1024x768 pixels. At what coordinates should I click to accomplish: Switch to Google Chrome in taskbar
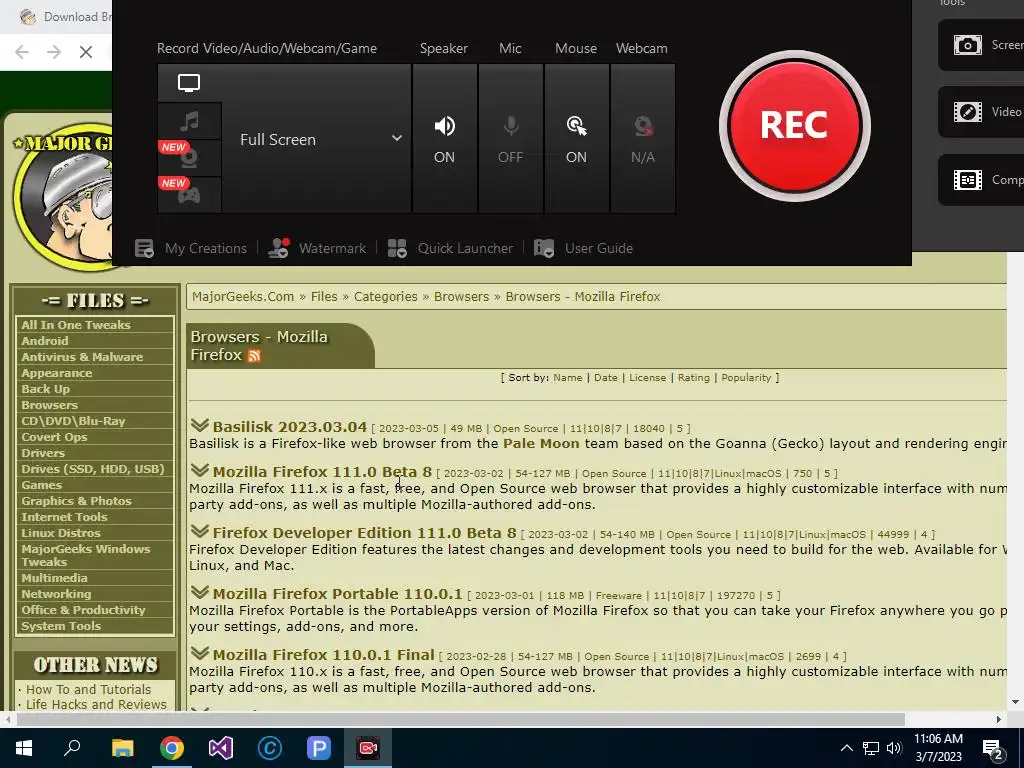coord(172,748)
